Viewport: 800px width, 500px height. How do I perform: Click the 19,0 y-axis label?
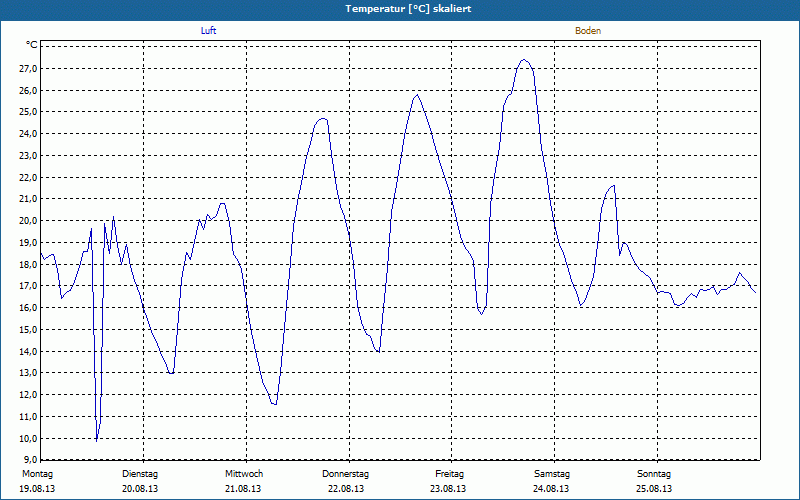pos(28,242)
